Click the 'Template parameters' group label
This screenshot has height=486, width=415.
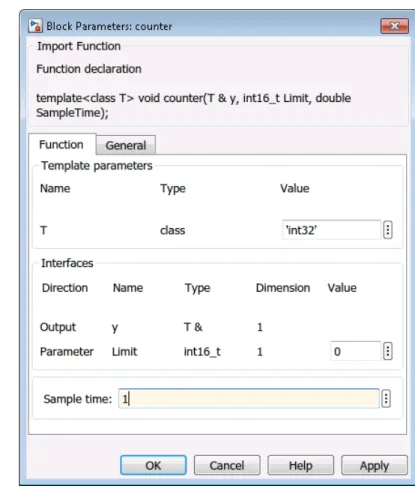(x=97, y=166)
